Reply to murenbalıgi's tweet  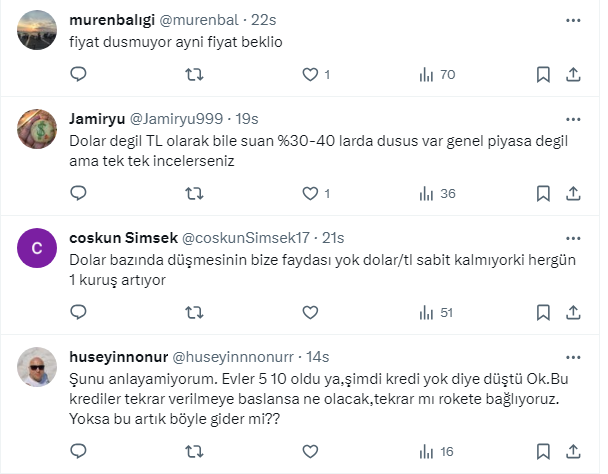79,74
